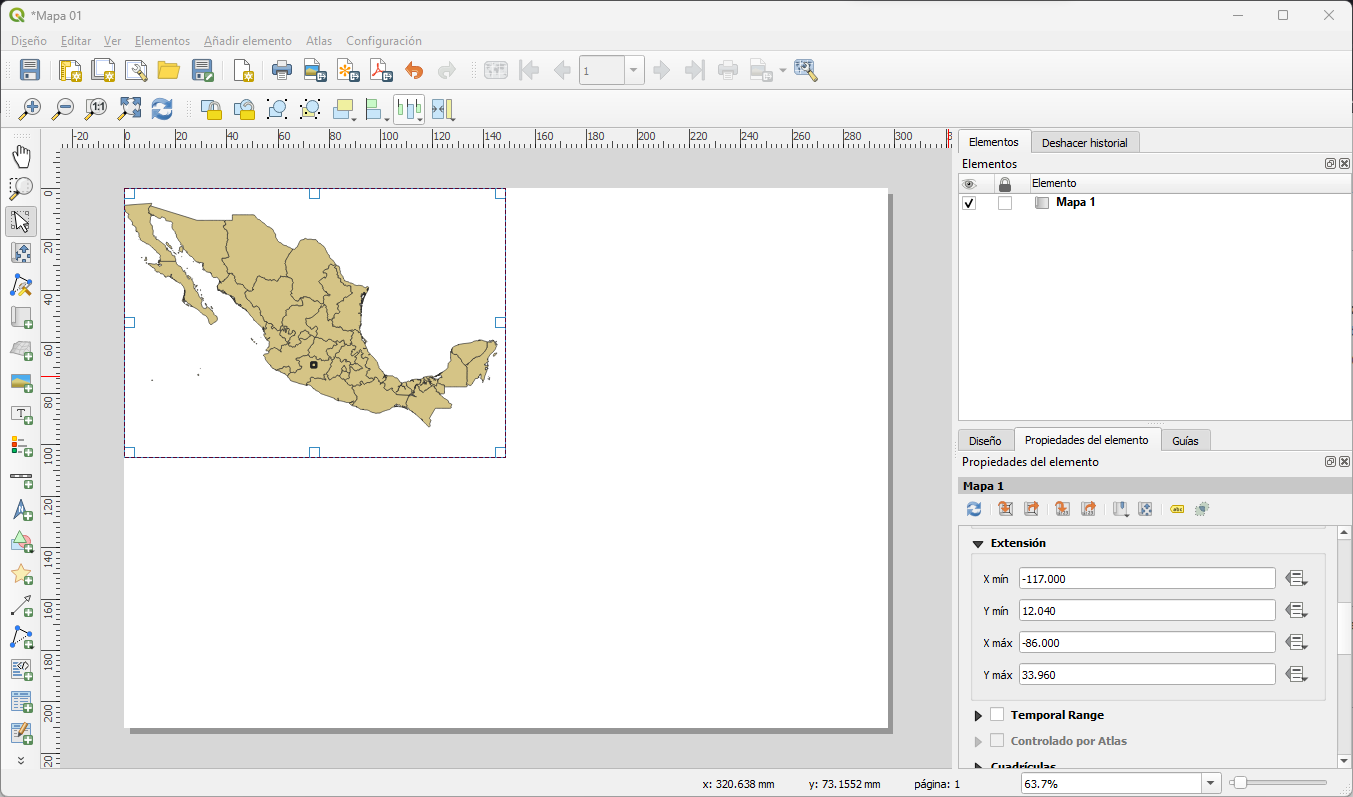Open the Configuración menu

pos(384,41)
